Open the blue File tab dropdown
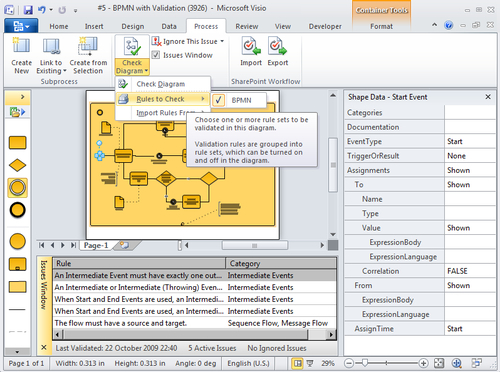 pos(21,26)
